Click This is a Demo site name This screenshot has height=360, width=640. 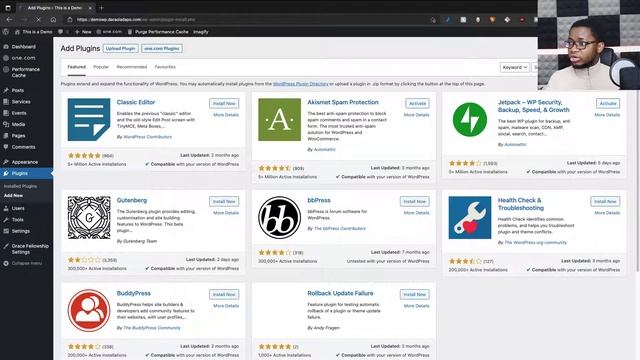point(33,32)
